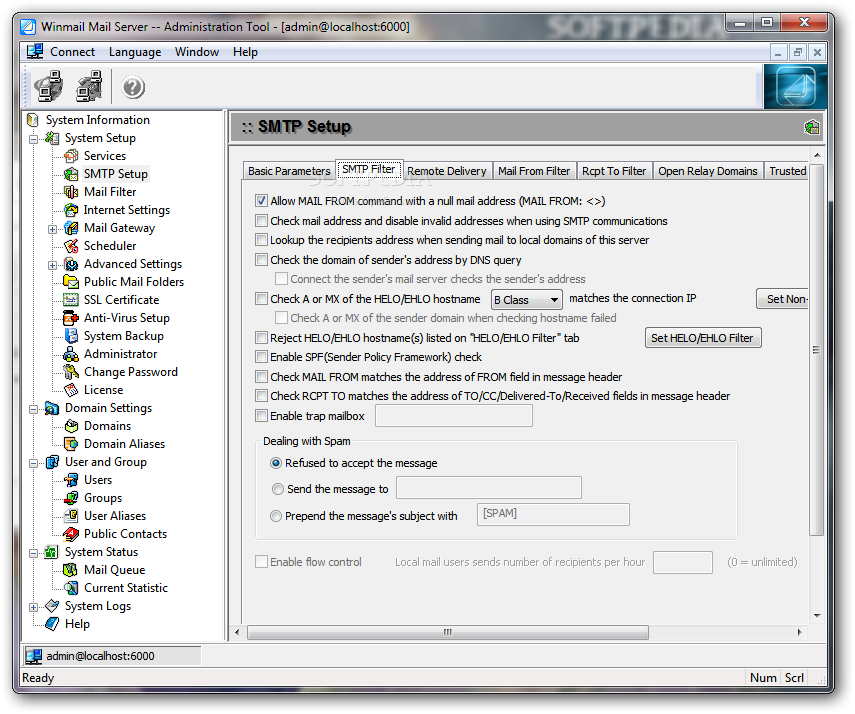Enable SPF (Sender Policy Framework) check

point(262,357)
